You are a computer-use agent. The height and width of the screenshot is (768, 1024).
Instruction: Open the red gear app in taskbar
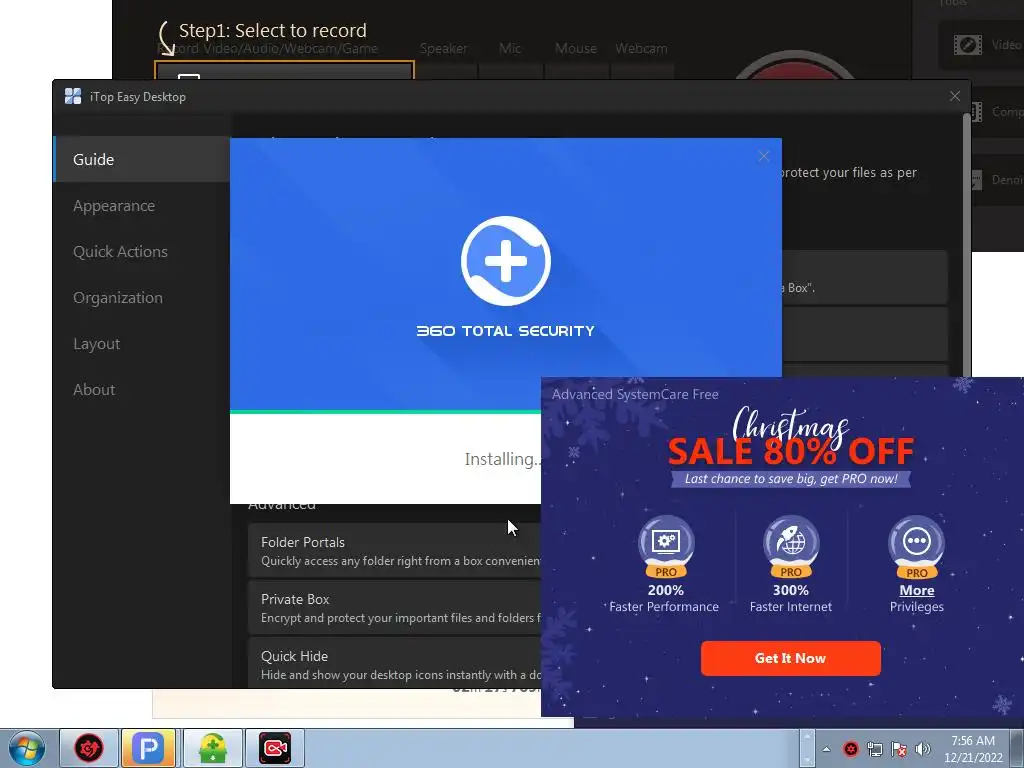(89, 748)
